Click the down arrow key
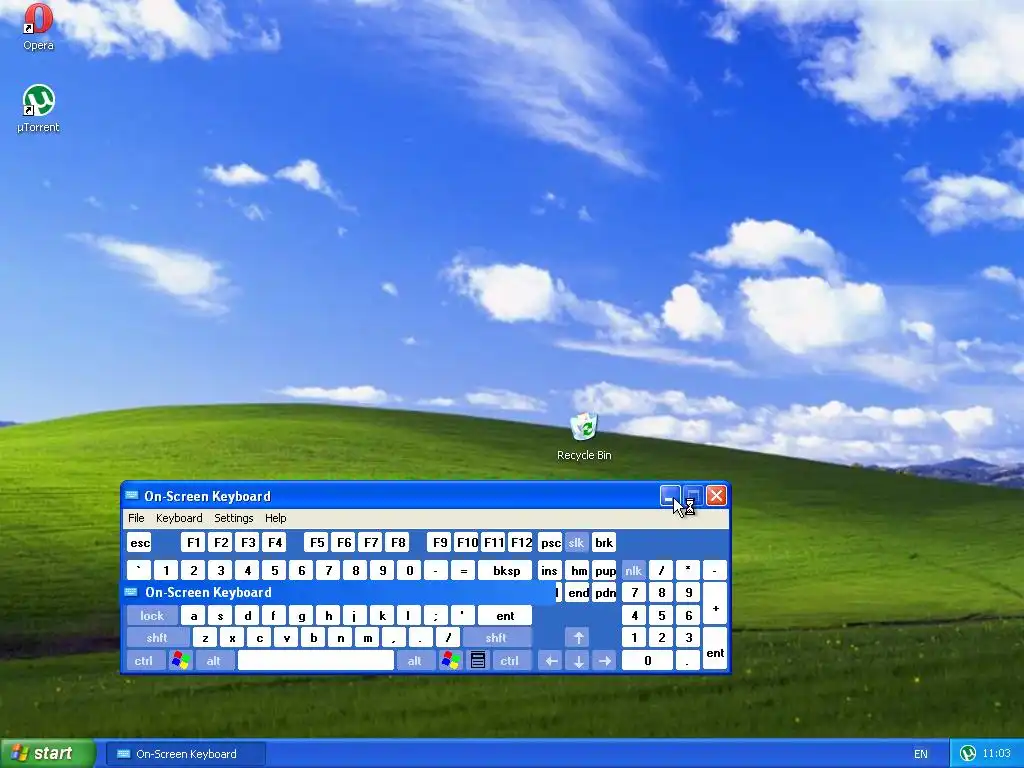Image resolution: width=1024 pixels, height=768 pixels. tap(578, 660)
